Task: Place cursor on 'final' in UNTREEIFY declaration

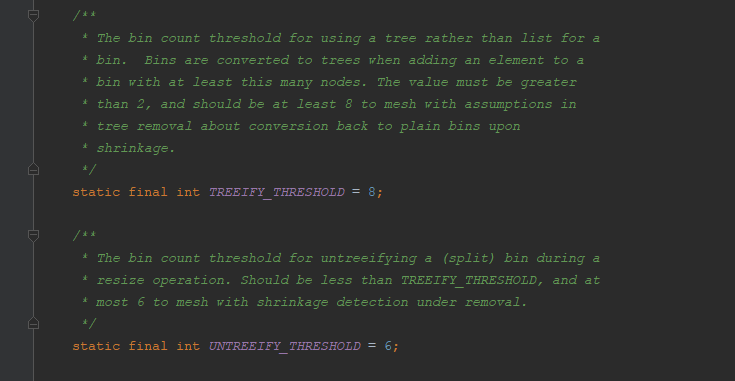Action: click(x=148, y=346)
